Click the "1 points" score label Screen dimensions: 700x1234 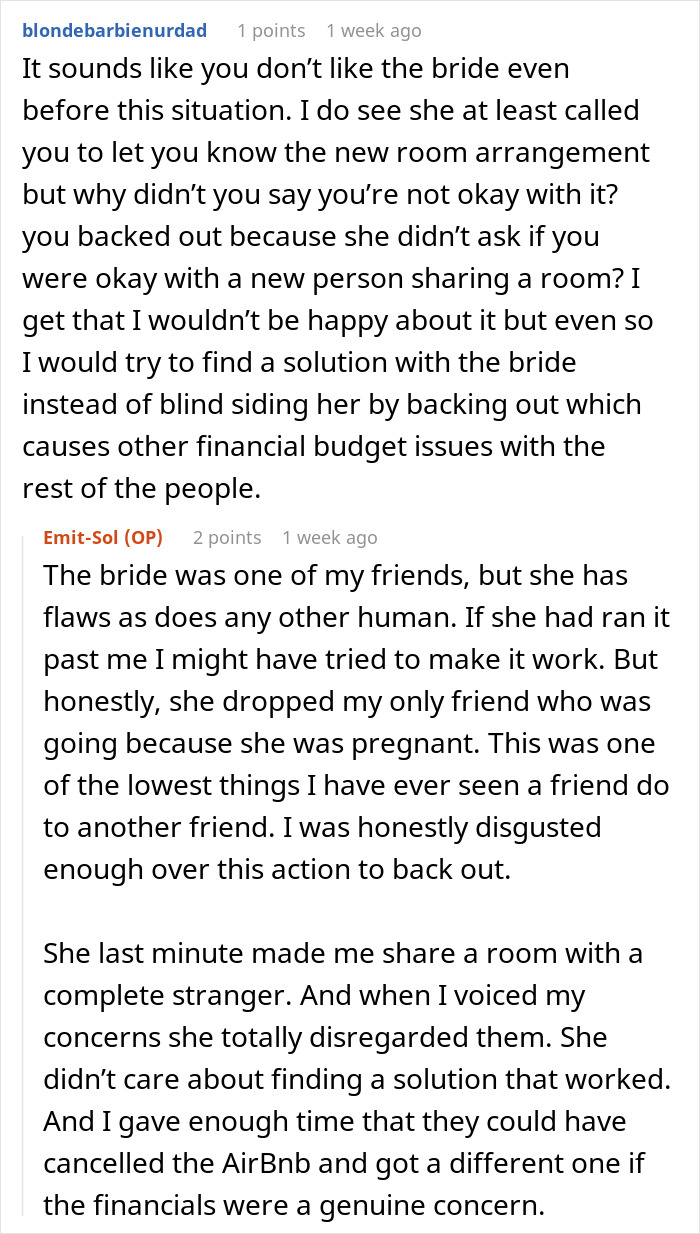271,31
